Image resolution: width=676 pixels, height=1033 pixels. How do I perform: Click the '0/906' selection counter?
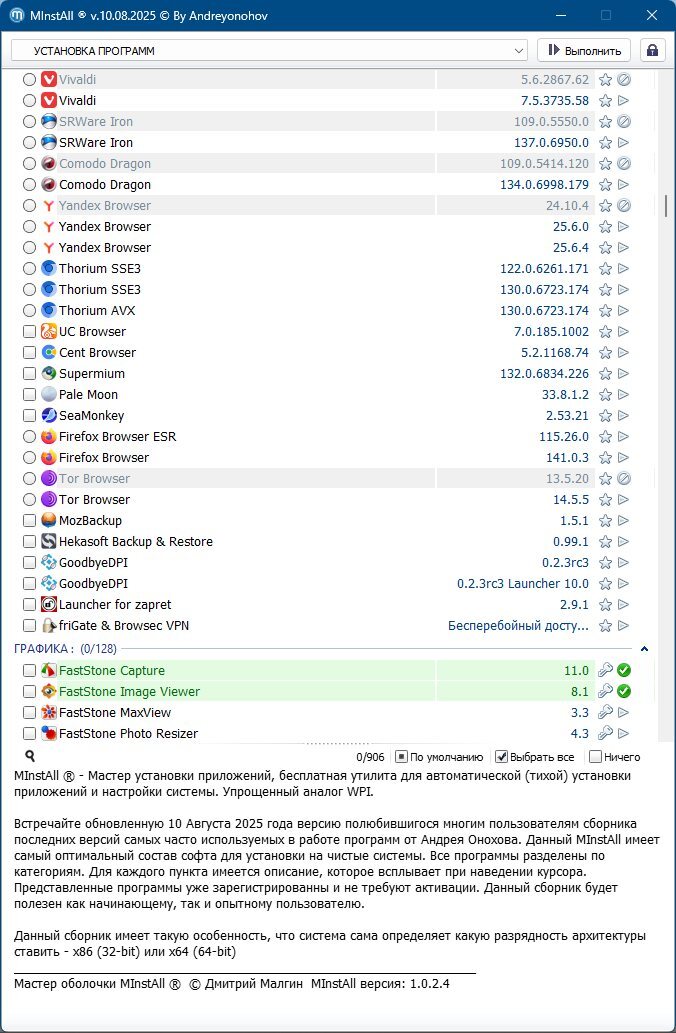pos(370,757)
